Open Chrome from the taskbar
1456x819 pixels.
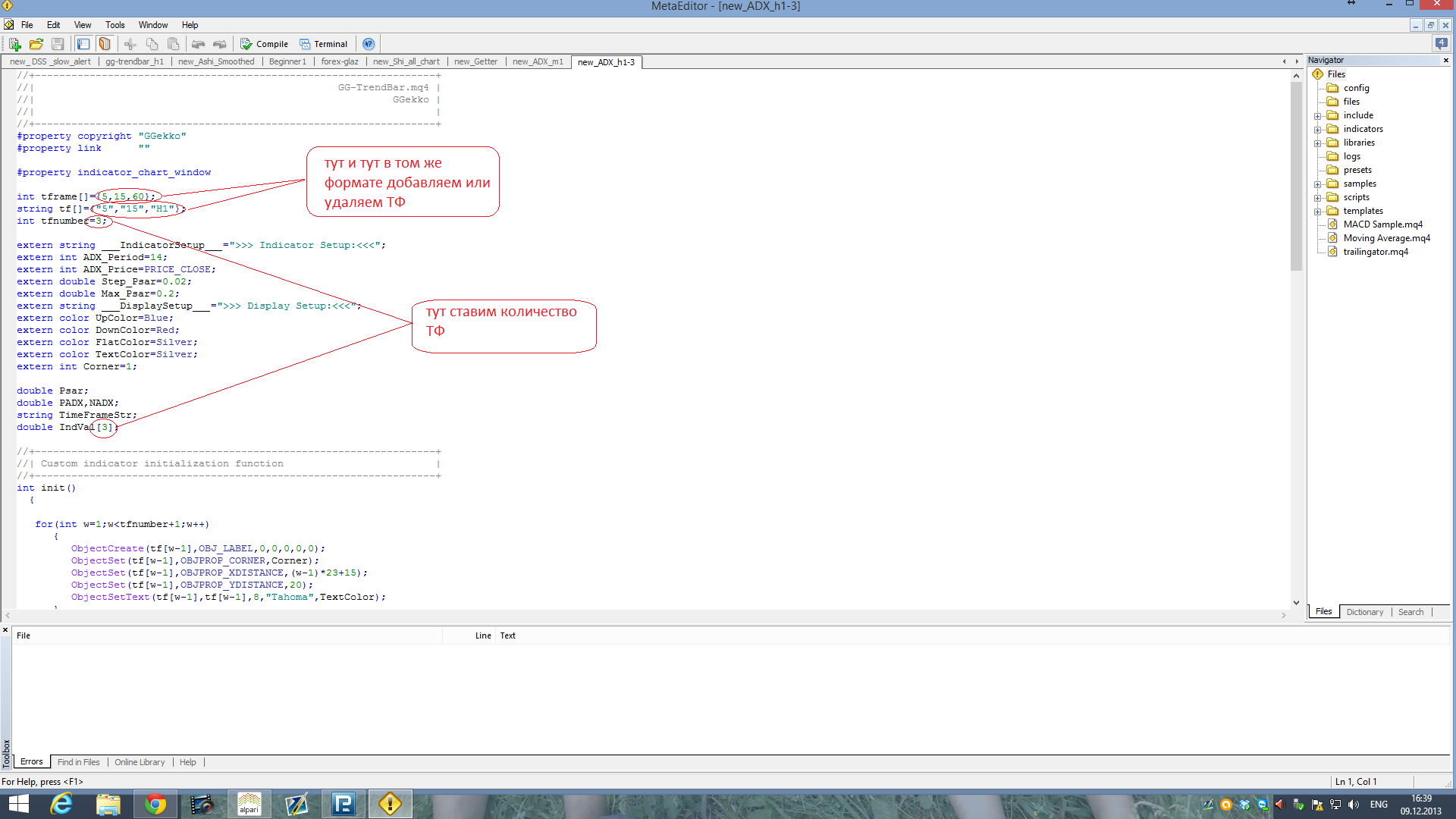pyautogui.click(x=155, y=804)
